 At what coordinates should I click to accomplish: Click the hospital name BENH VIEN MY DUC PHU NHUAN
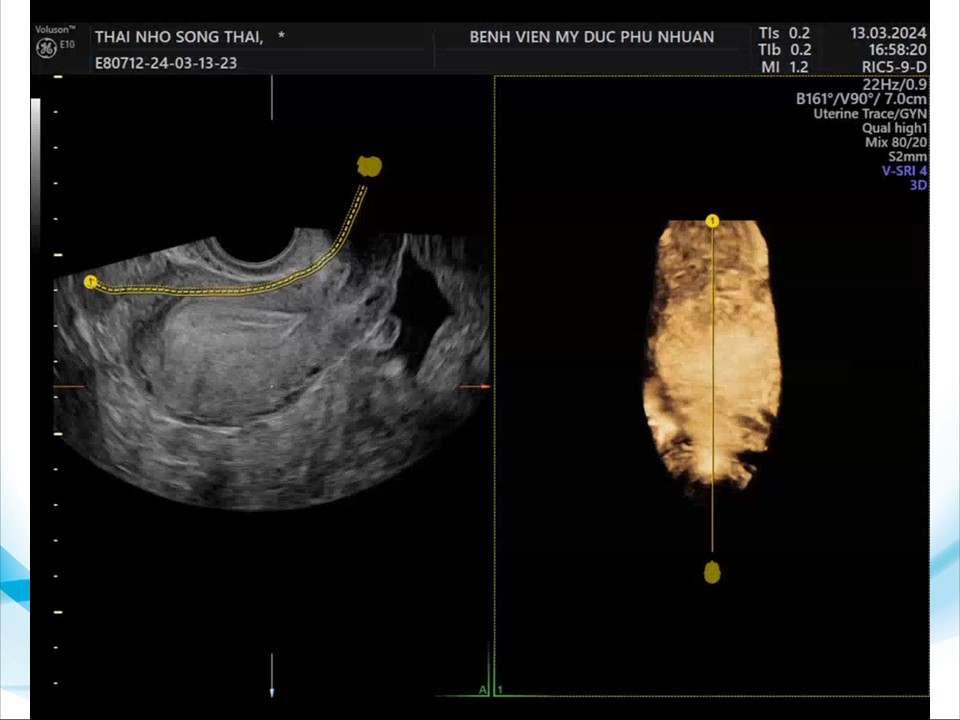click(591, 37)
